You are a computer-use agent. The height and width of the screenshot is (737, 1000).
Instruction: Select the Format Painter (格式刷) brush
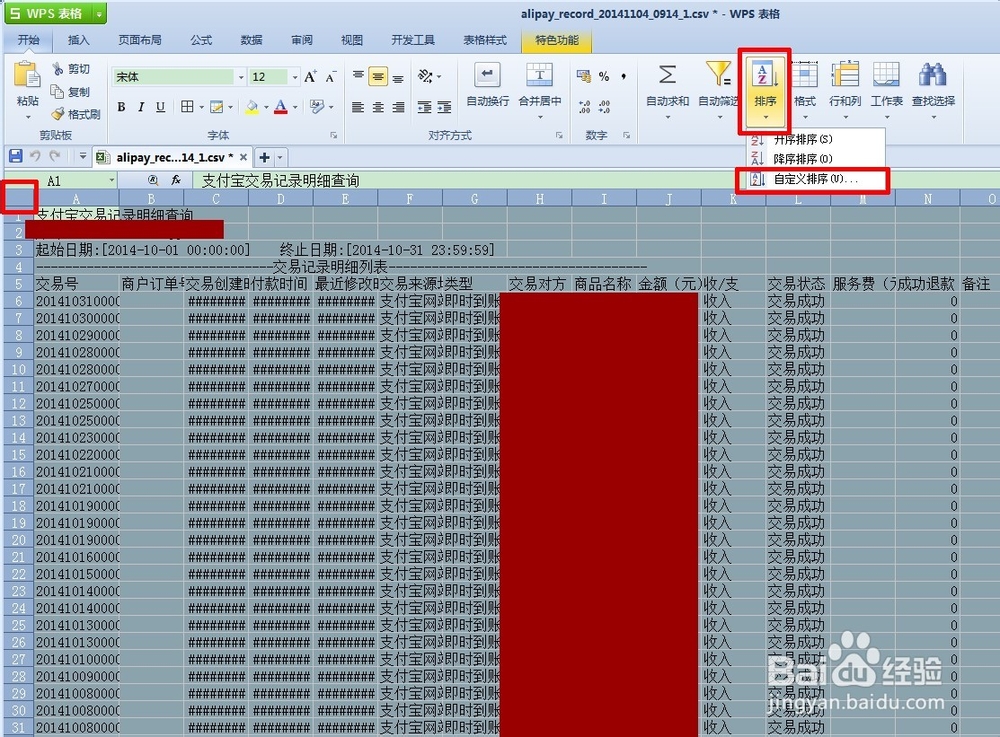(x=57, y=114)
